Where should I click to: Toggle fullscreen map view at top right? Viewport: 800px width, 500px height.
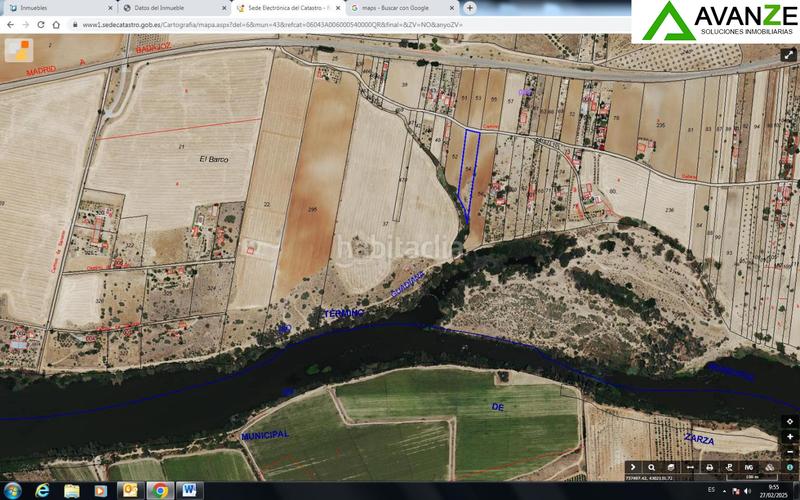pos(789,56)
